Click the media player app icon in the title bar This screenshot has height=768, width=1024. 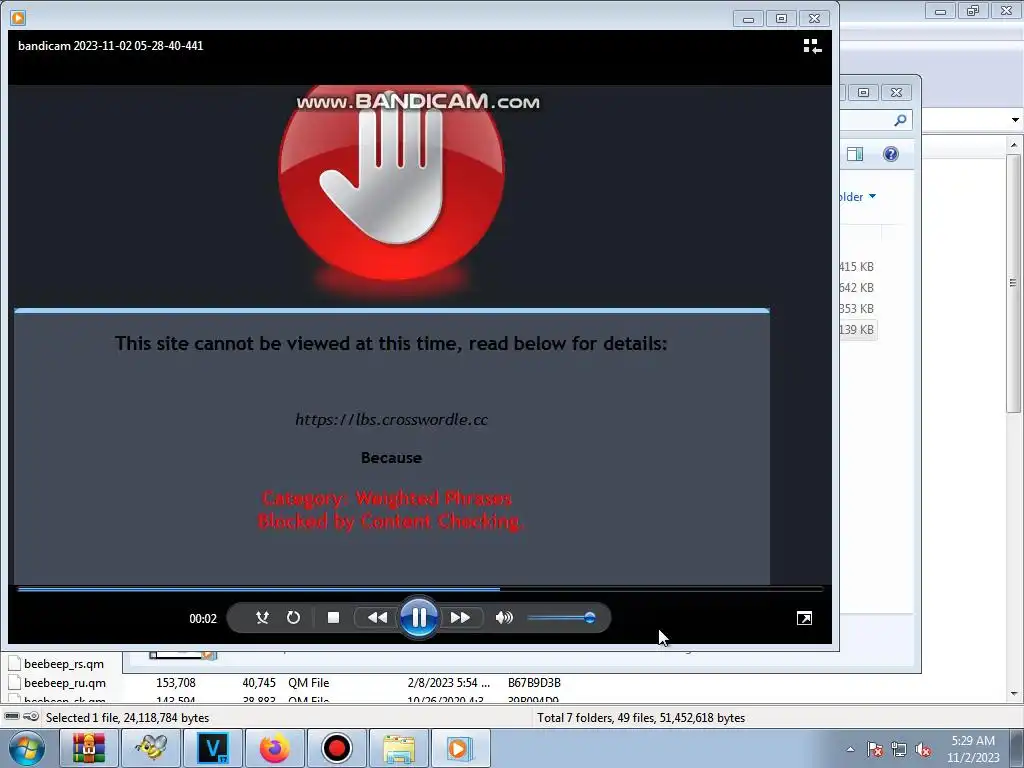coord(18,18)
